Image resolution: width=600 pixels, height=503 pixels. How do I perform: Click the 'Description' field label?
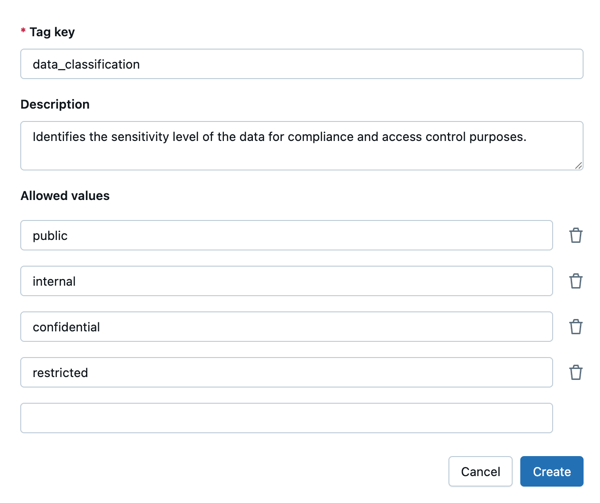pyautogui.click(x=55, y=104)
